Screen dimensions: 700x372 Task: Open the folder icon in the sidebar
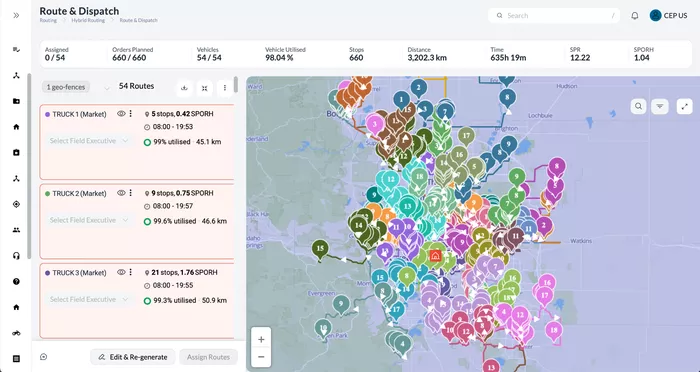point(17,101)
